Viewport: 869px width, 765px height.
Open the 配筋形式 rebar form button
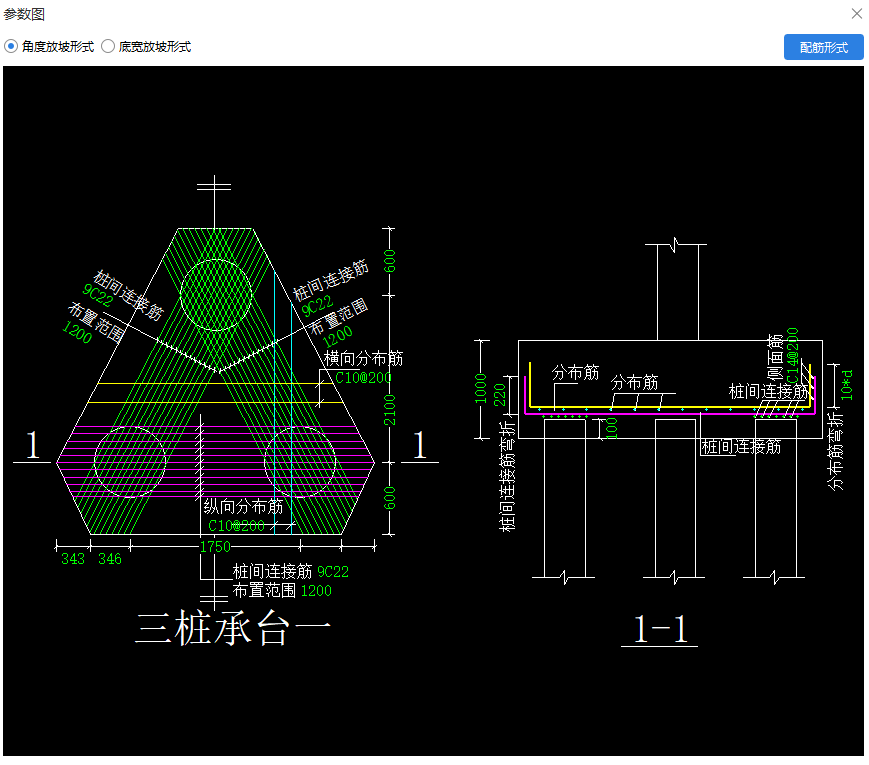coord(823,47)
